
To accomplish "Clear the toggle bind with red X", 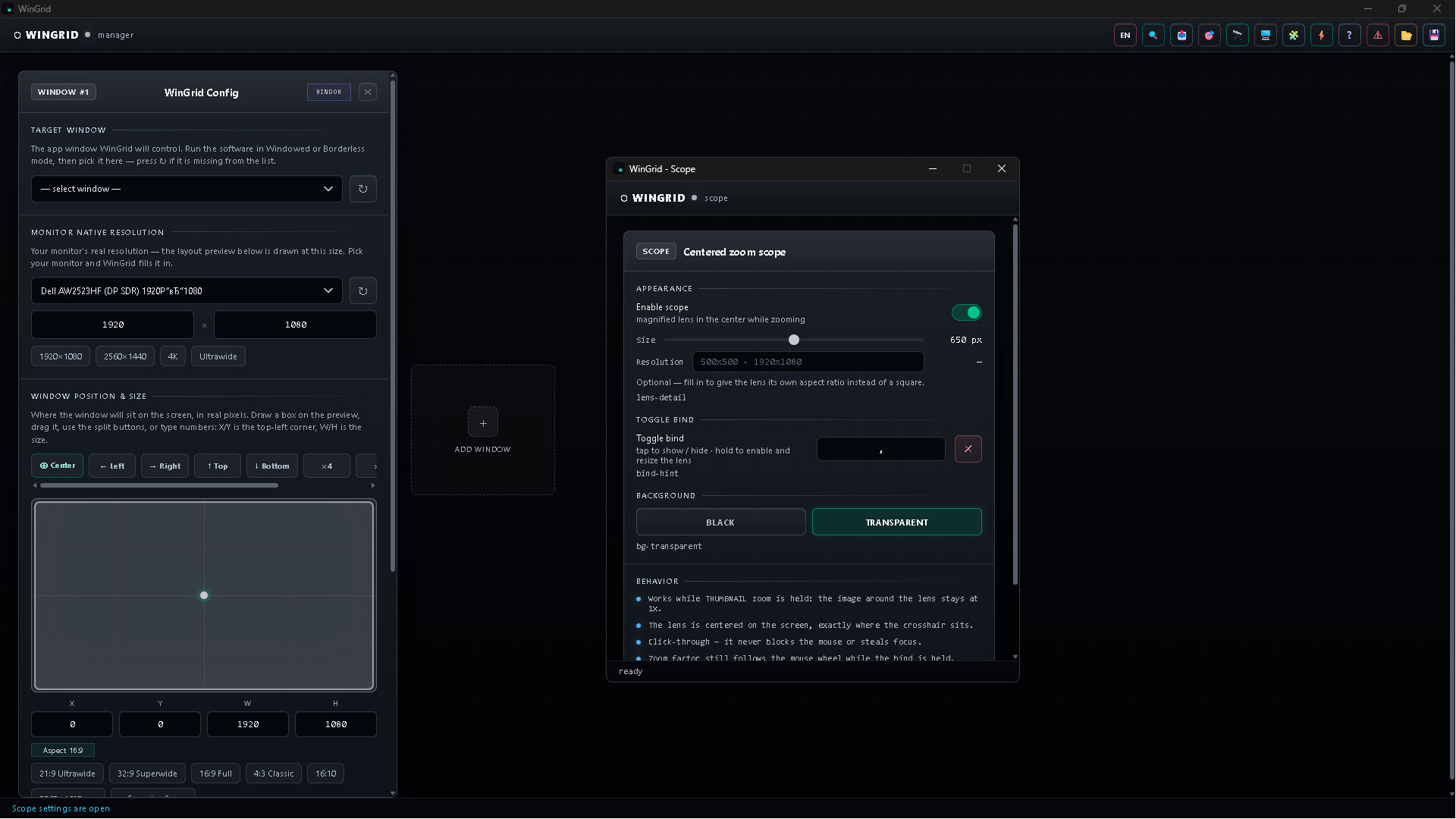I will click(x=968, y=449).
